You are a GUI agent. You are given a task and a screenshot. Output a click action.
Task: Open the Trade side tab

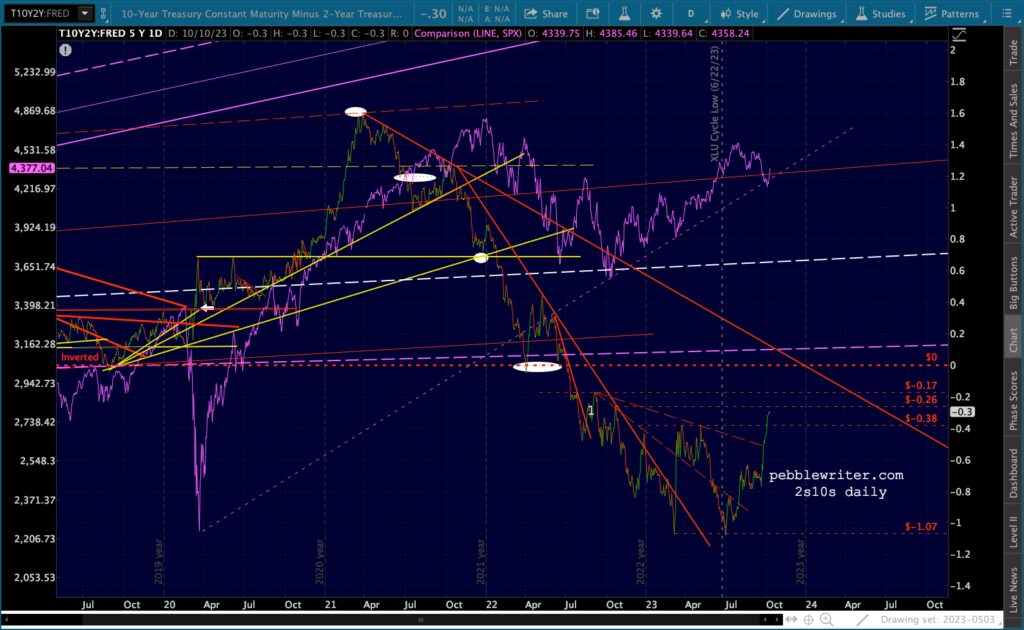(1014, 53)
